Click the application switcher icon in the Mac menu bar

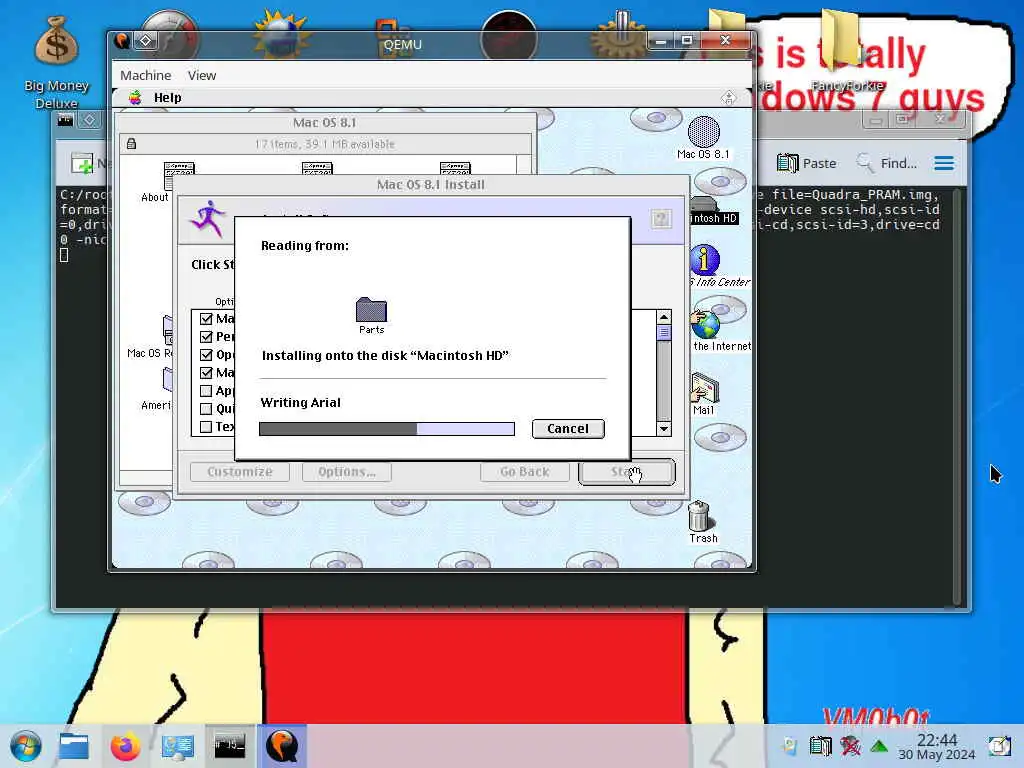(x=729, y=98)
